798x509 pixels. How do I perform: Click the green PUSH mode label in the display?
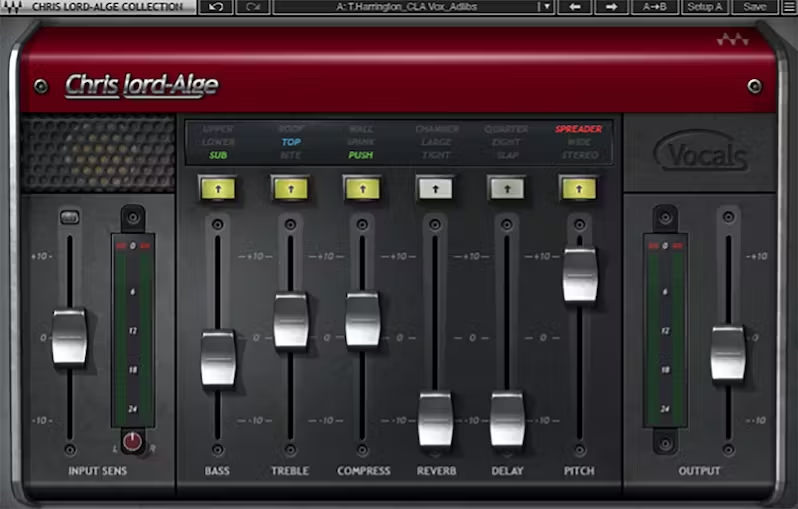point(361,155)
